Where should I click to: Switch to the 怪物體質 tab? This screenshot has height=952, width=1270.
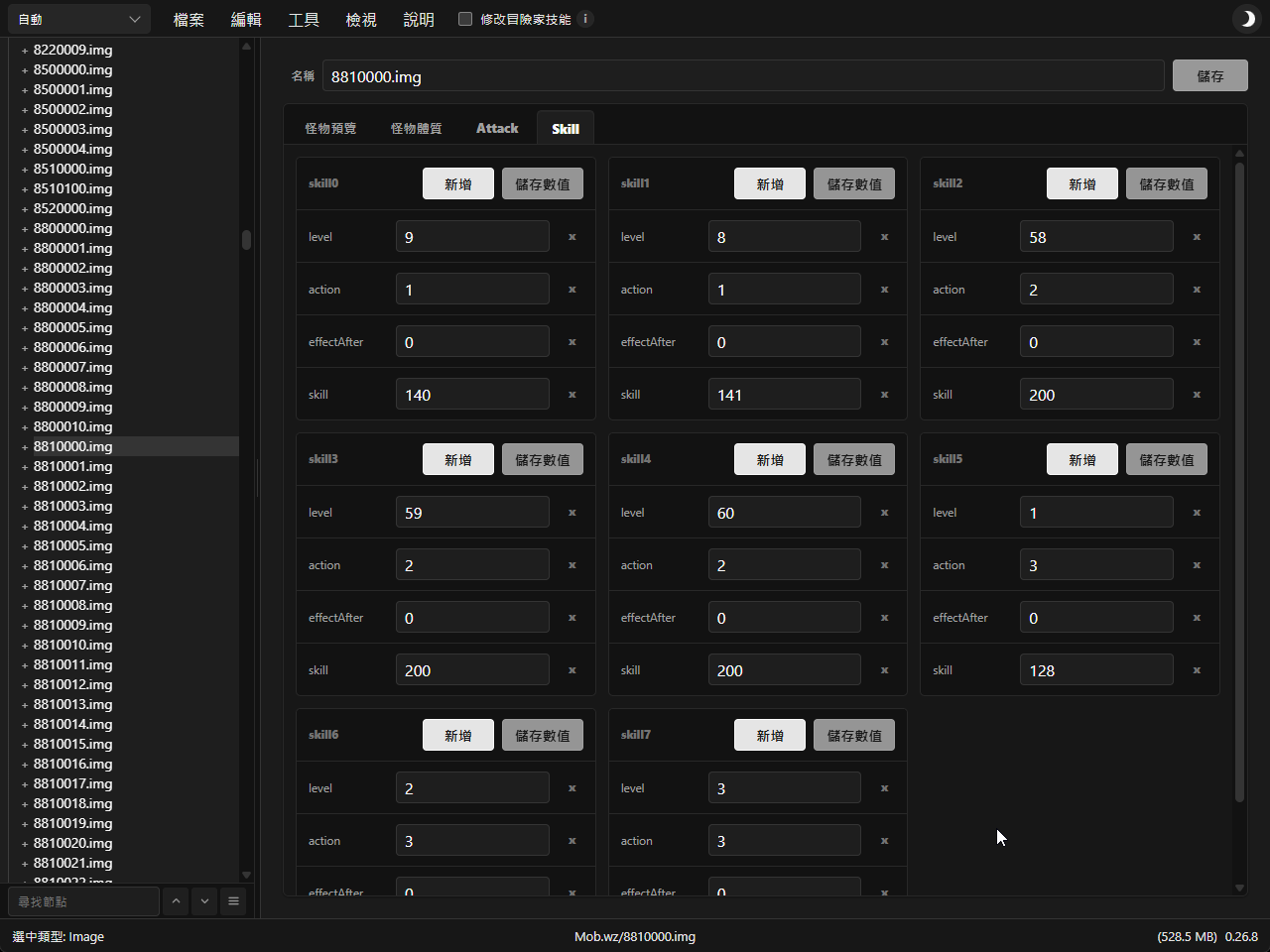pyautogui.click(x=417, y=128)
